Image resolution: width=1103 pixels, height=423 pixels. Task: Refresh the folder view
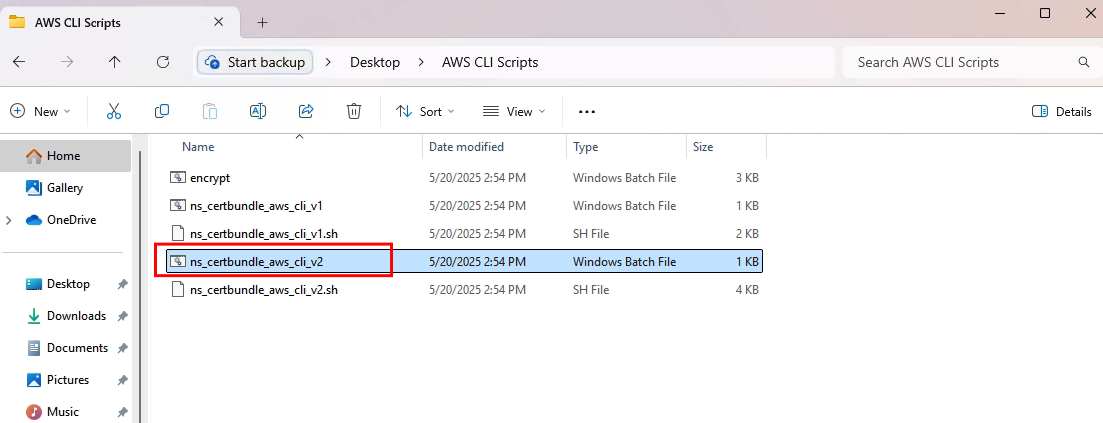[162, 62]
